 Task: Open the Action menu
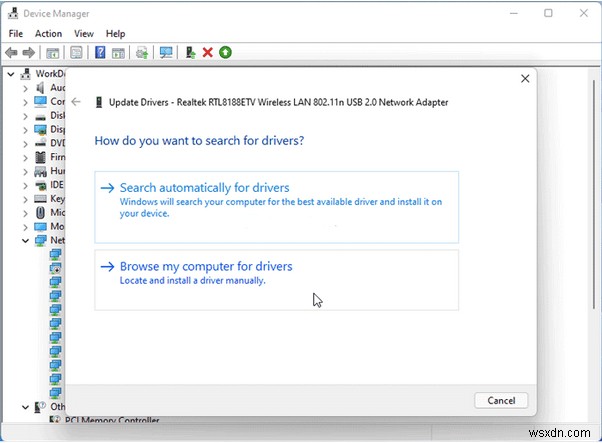(x=48, y=34)
